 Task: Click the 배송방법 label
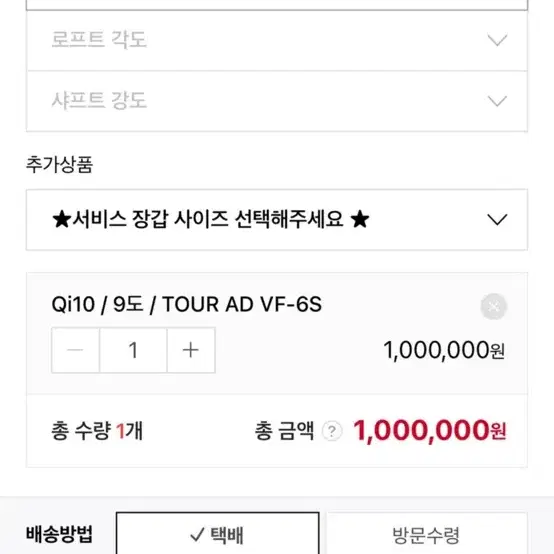pyautogui.click(x=59, y=534)
